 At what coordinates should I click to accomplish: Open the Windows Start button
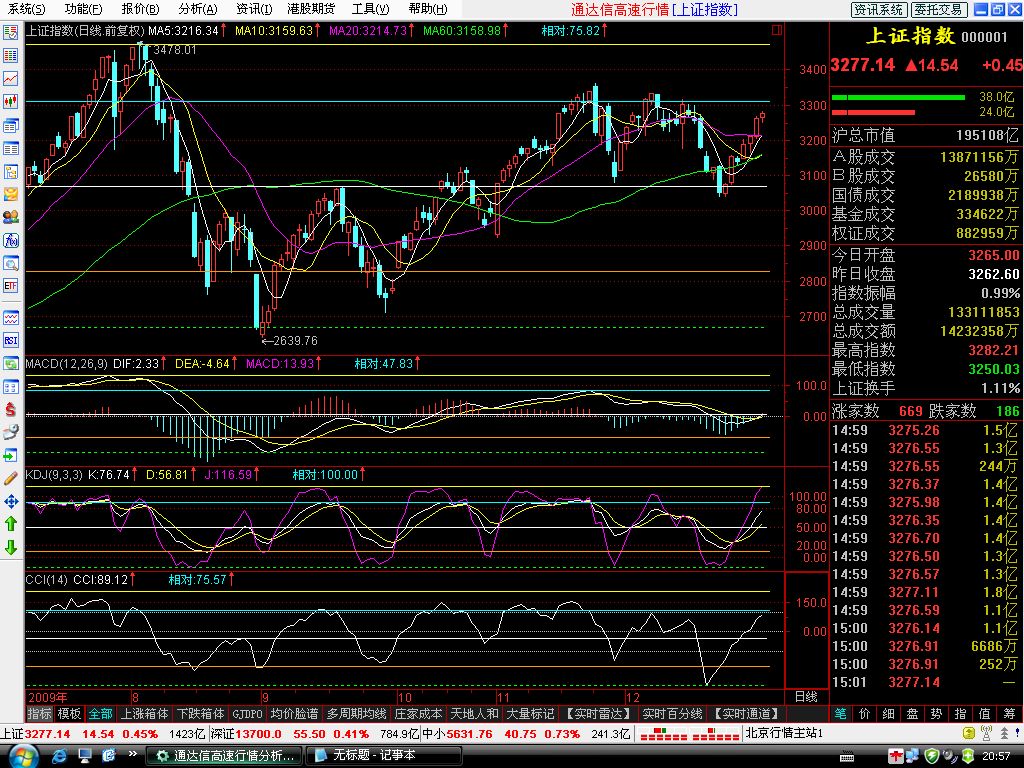[x=22, y=756]
